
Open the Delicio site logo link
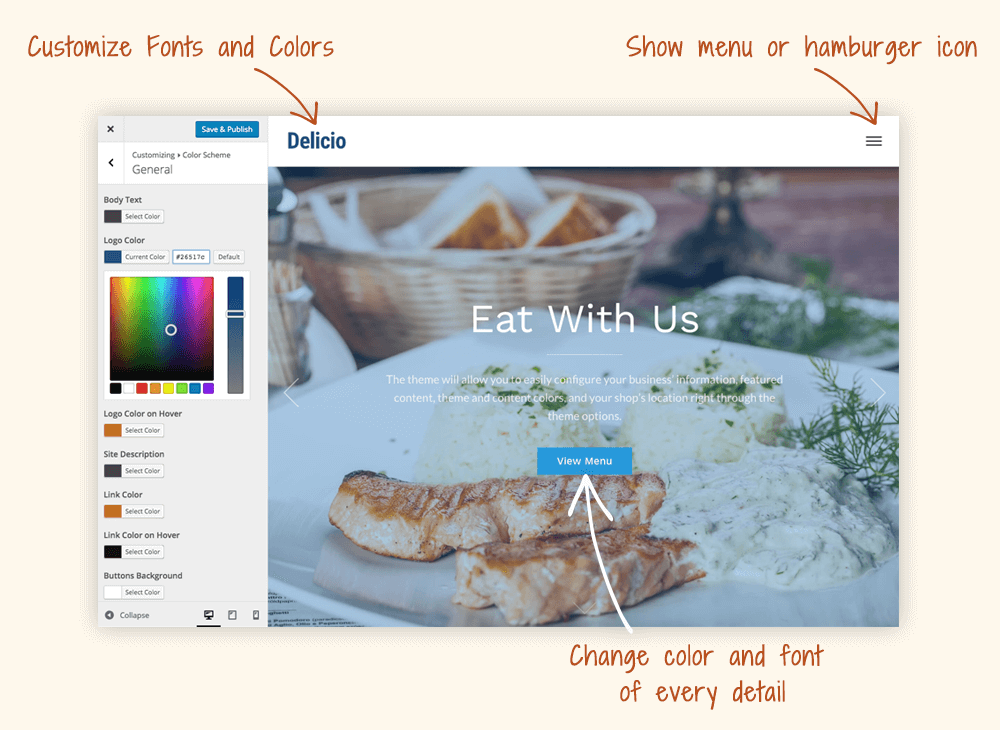316,141
